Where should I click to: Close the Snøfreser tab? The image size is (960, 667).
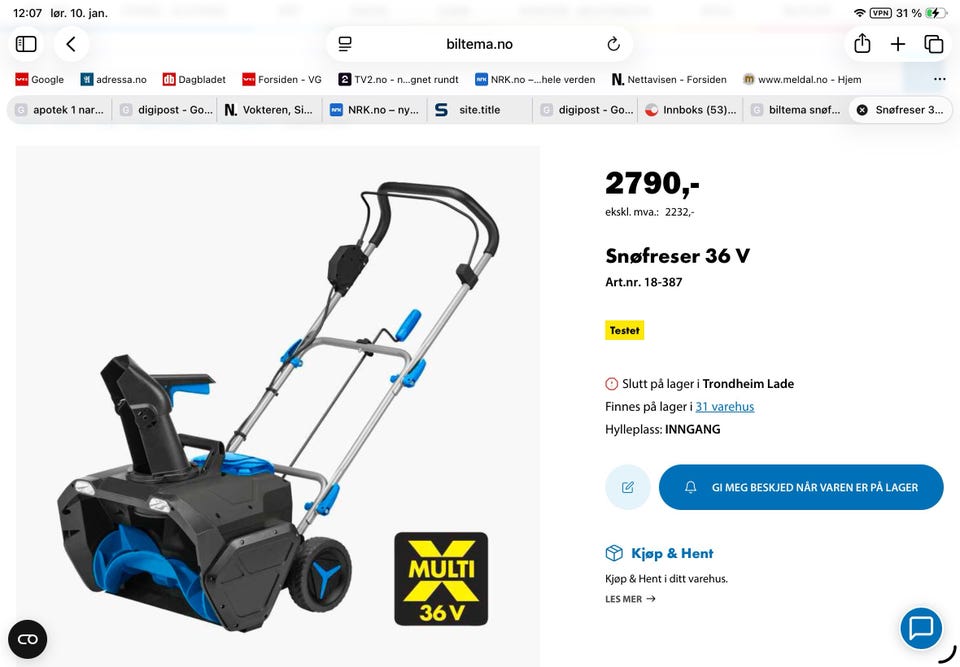click(862, 110)
